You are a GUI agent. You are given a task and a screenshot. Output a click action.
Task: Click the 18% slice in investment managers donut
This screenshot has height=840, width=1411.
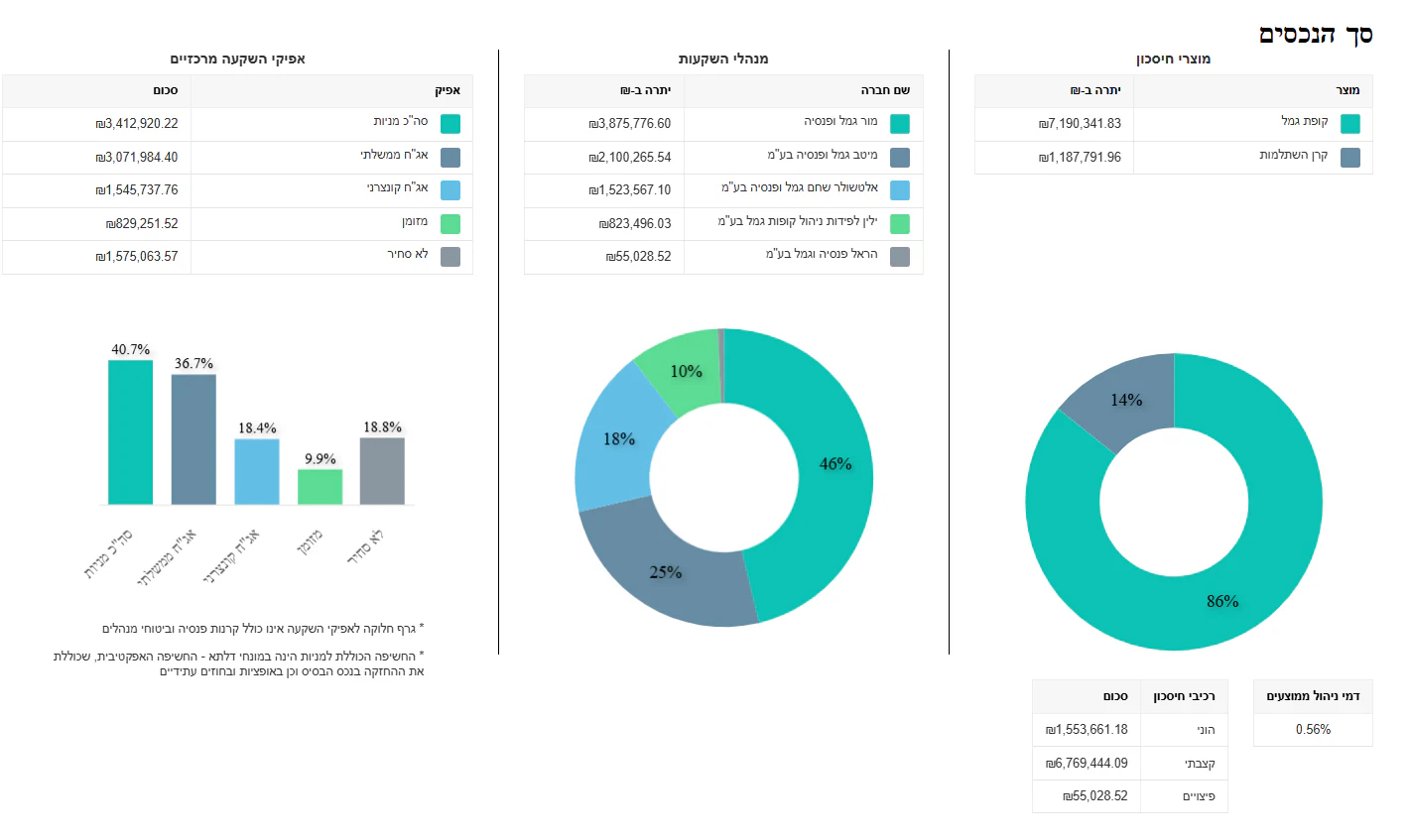[617, 441]
